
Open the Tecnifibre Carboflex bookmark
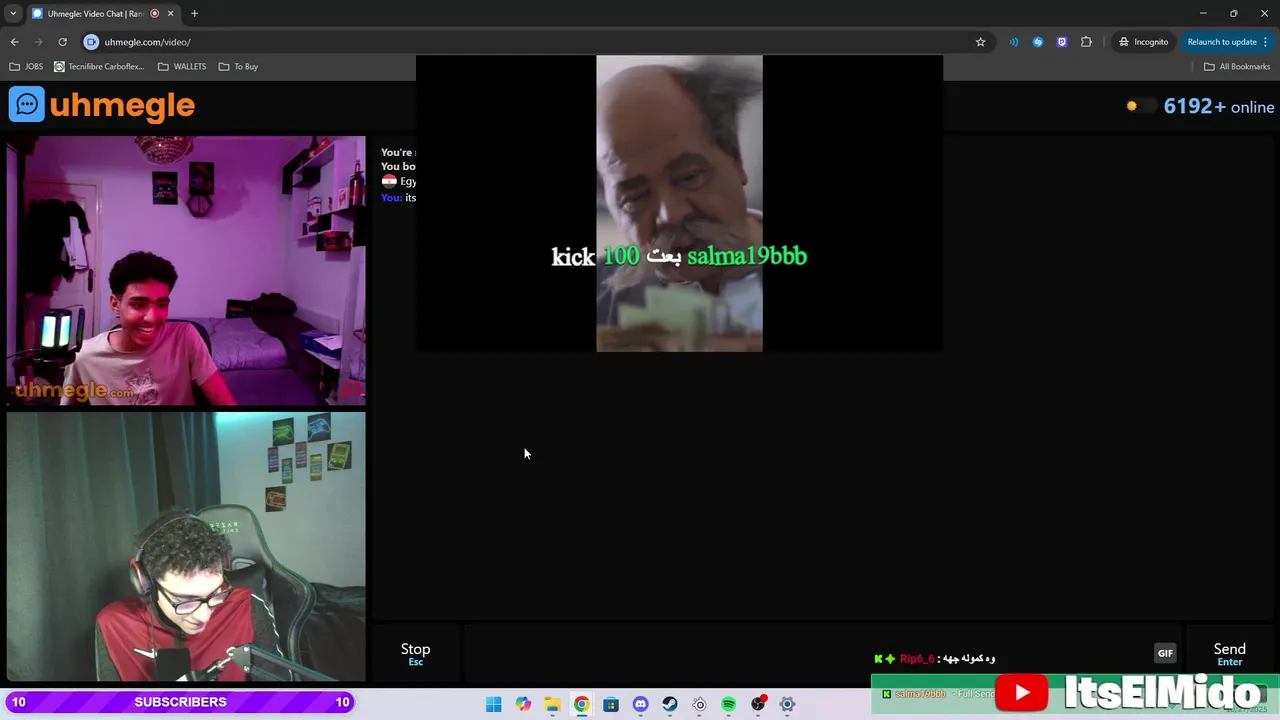[x=99, y=66]
